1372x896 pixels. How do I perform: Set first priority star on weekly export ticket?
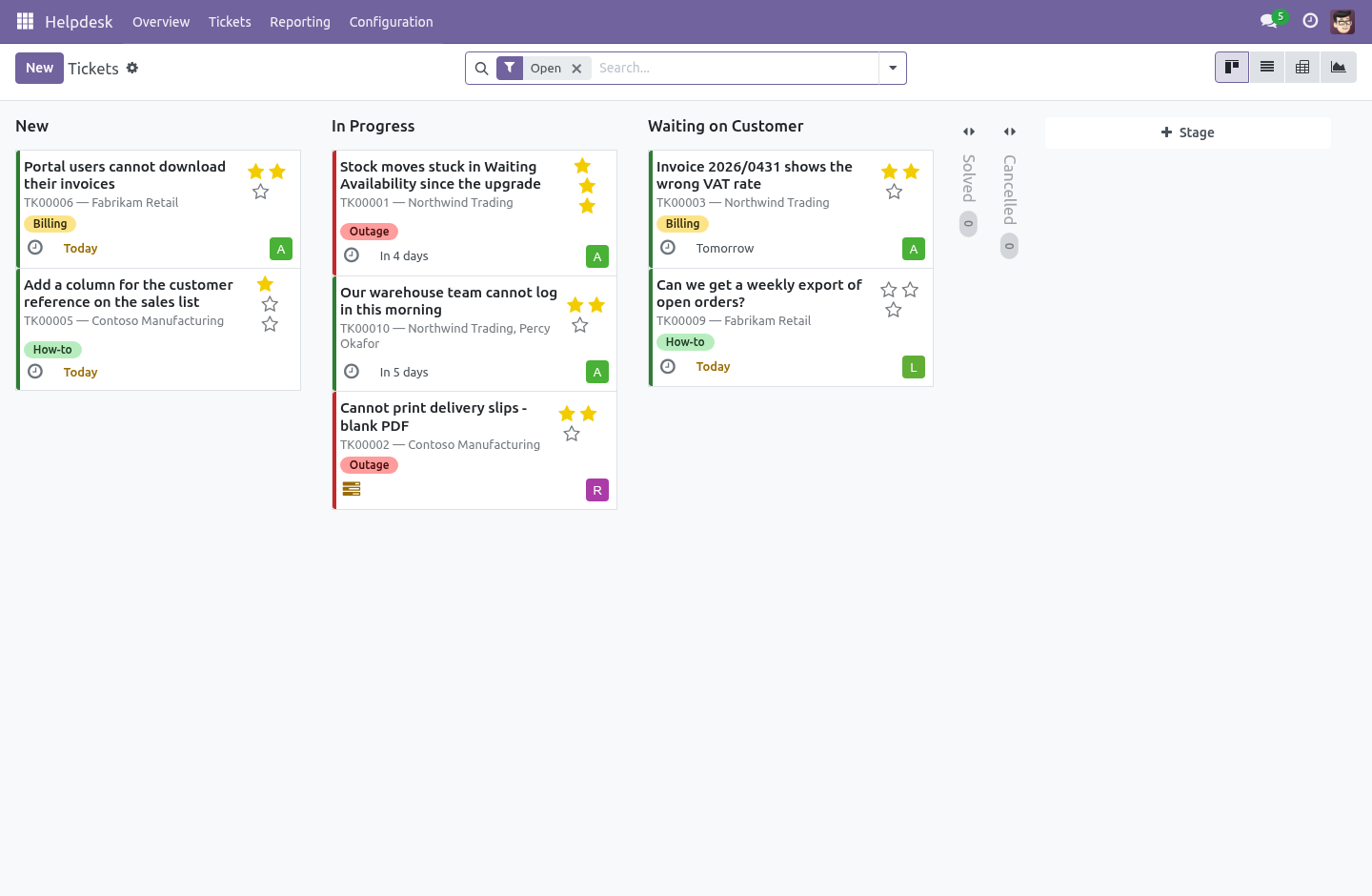[889, 290]
